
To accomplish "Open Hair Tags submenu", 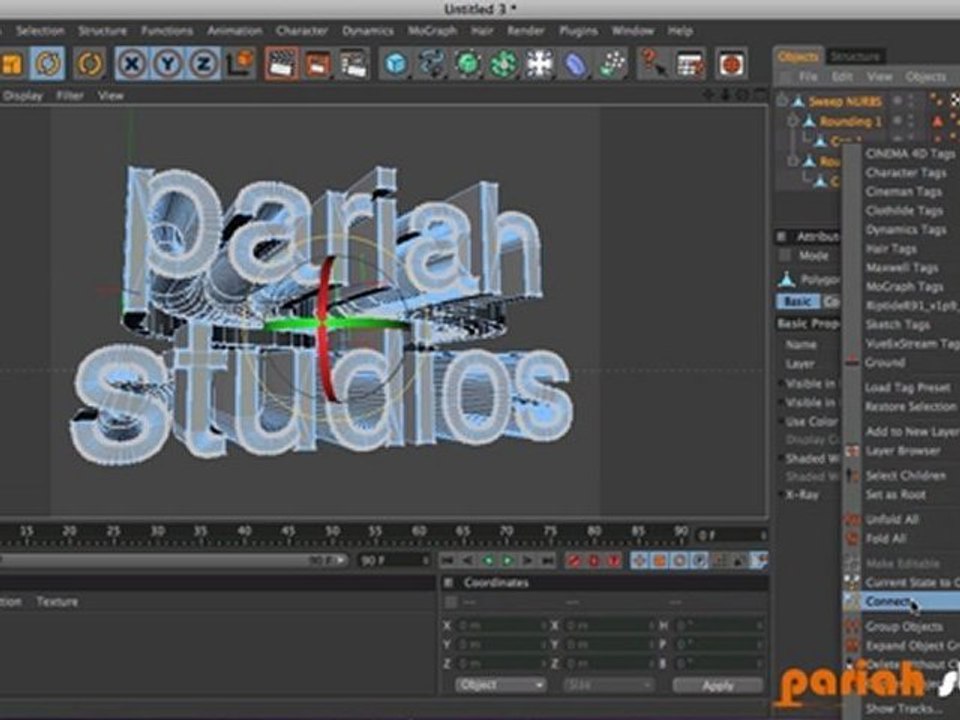I will (x=891, y=249).
